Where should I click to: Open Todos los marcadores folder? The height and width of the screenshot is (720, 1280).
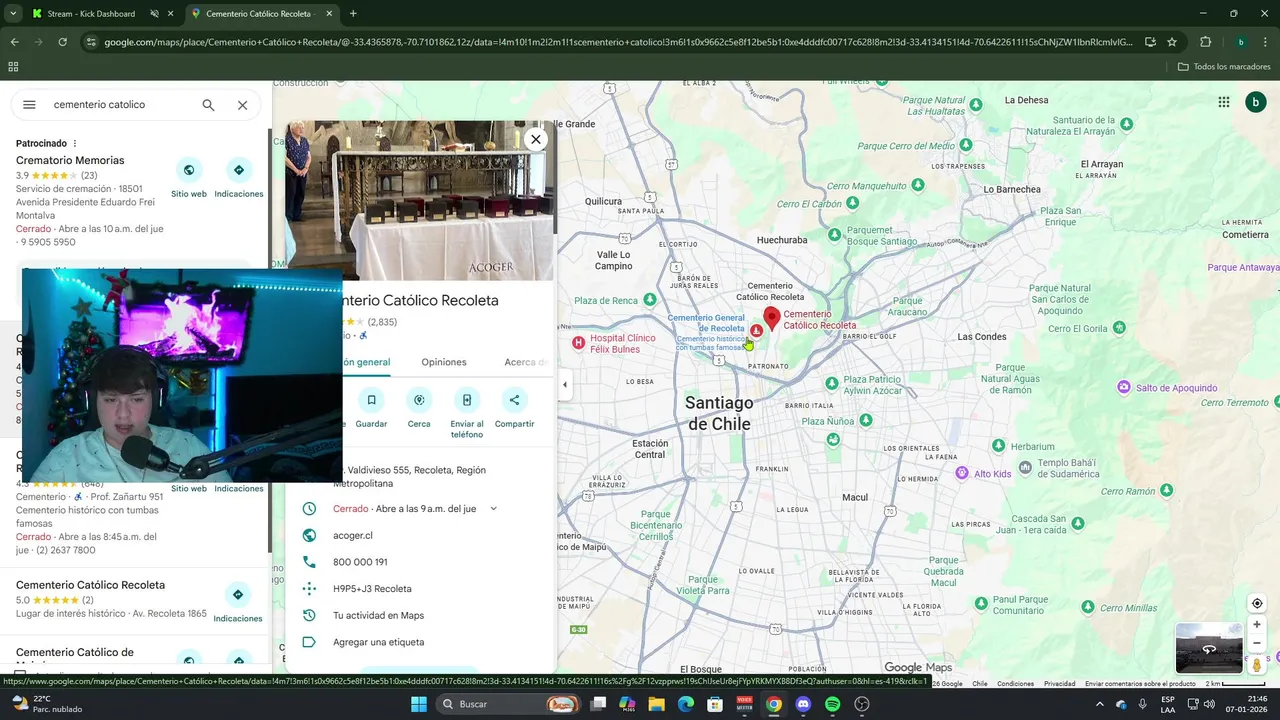click(x=1224, y=67)
